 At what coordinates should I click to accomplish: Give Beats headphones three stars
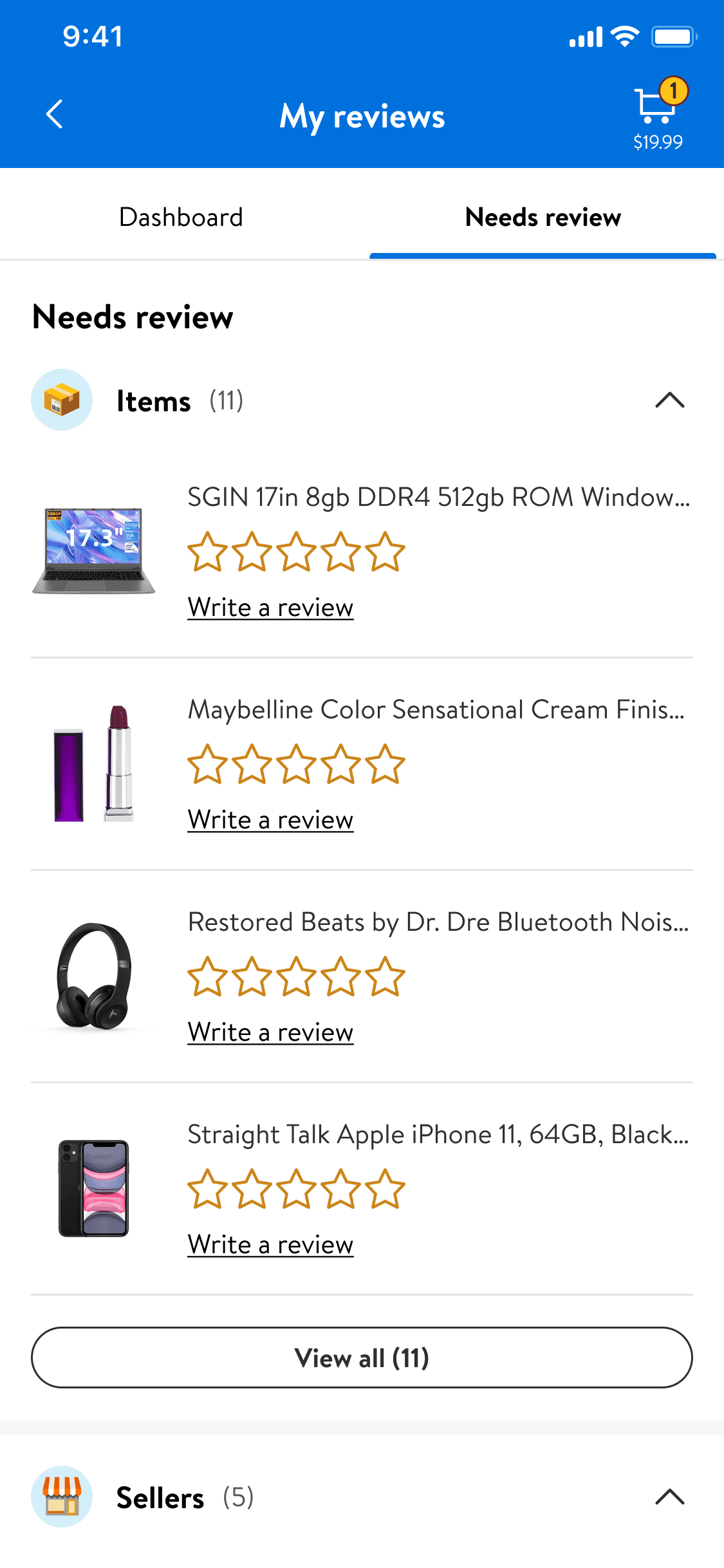(296, 977)
